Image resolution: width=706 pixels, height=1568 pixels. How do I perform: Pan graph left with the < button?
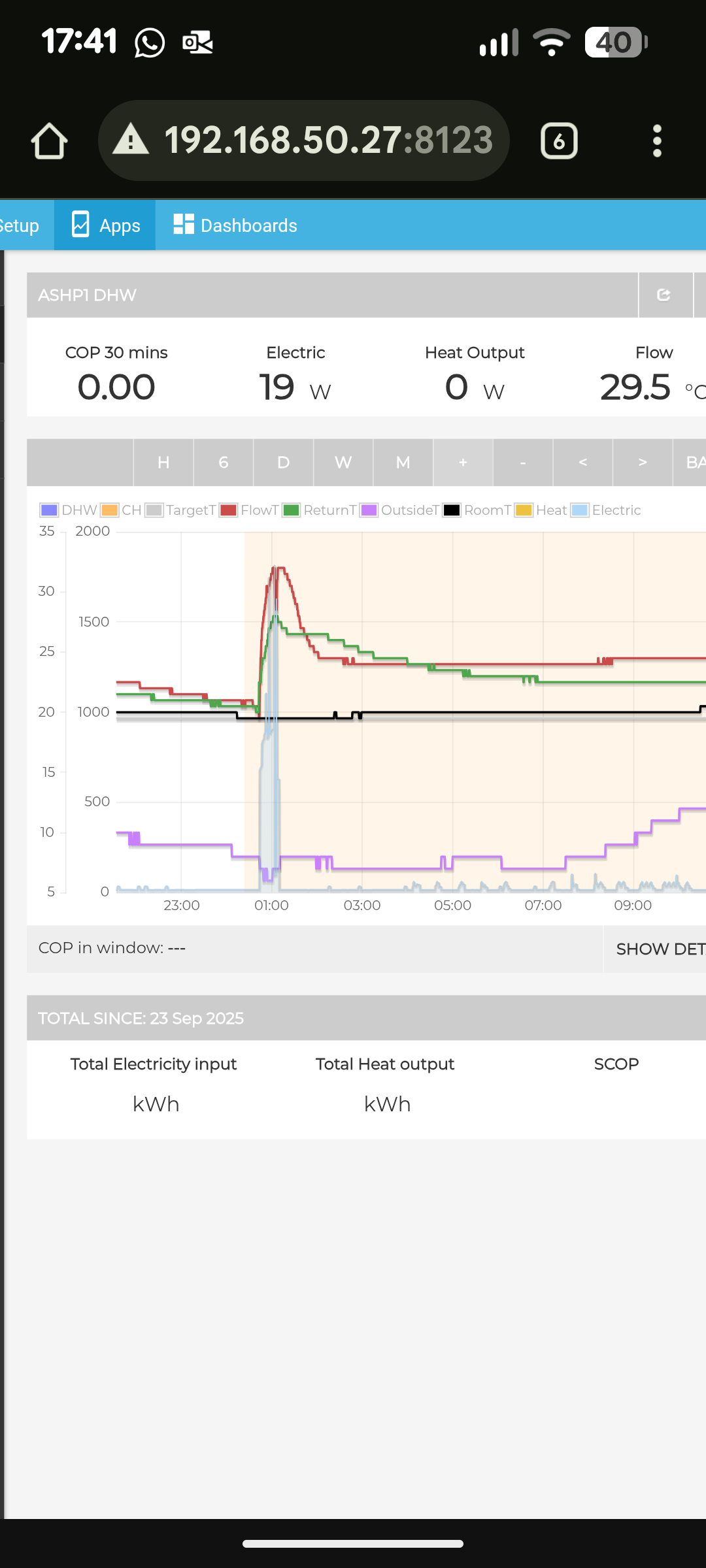click(x=582, y=463)
